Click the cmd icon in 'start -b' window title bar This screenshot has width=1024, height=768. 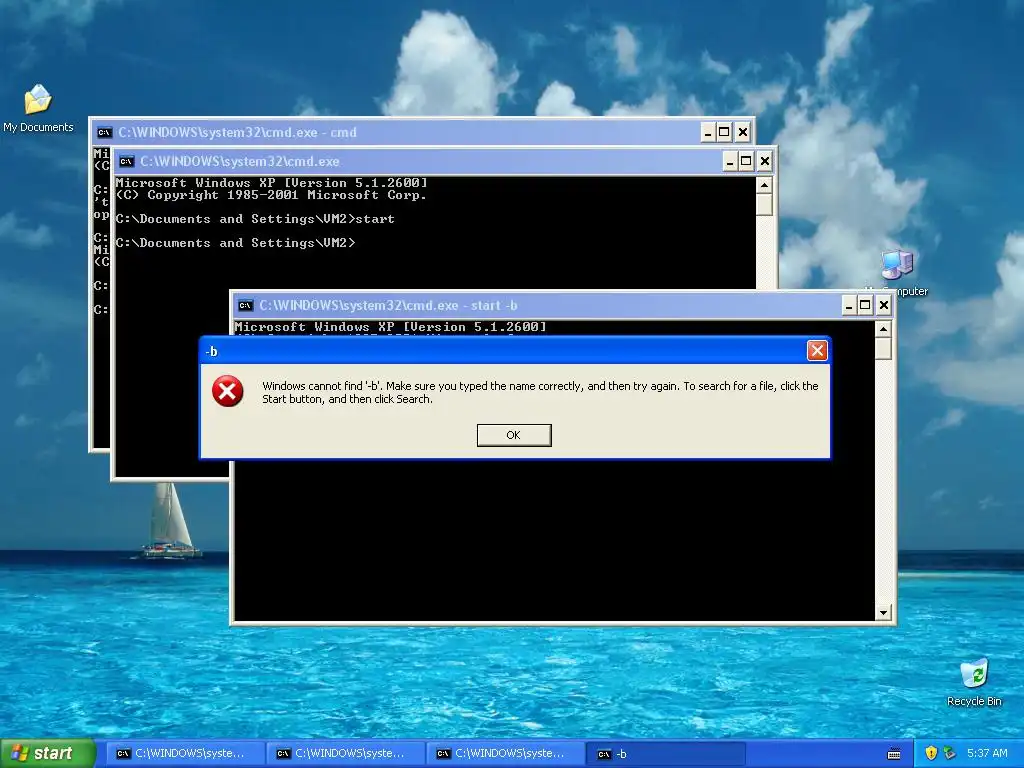point(246,306)
